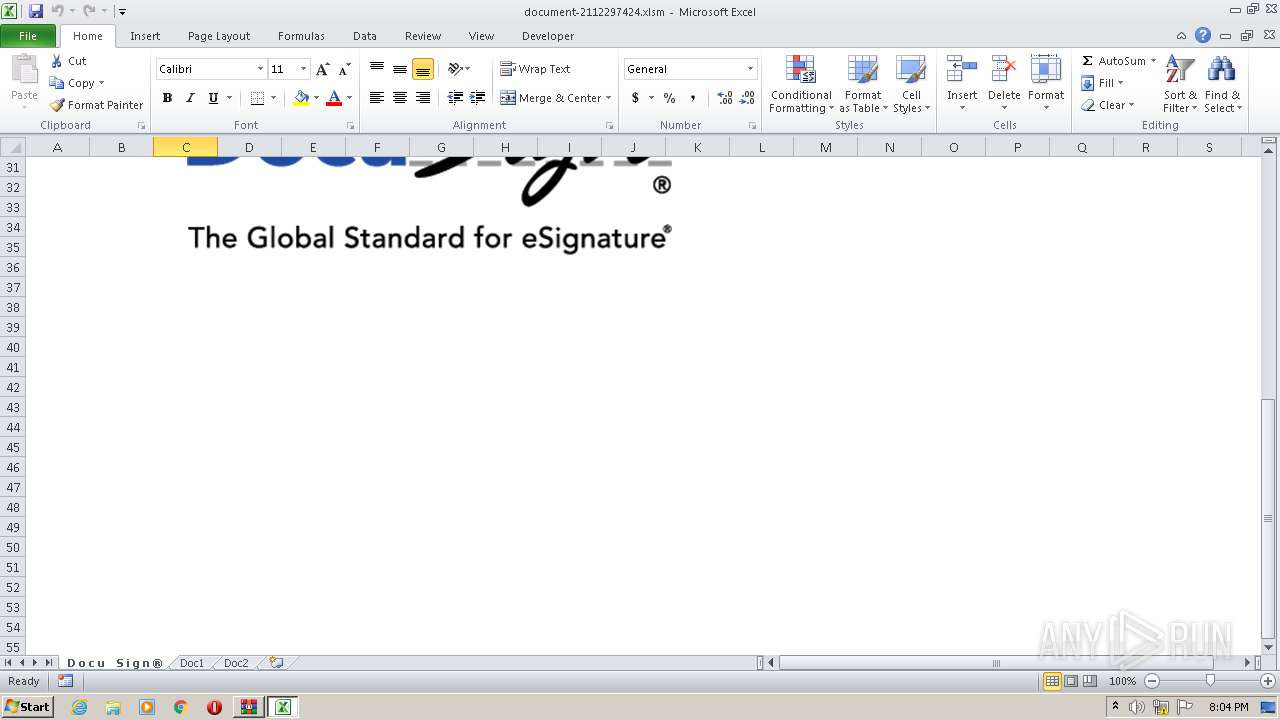Click the Format Painter tool
The height and width of the screenshot is (720, 1280).
pyautogui.click(x=96, y=105)
